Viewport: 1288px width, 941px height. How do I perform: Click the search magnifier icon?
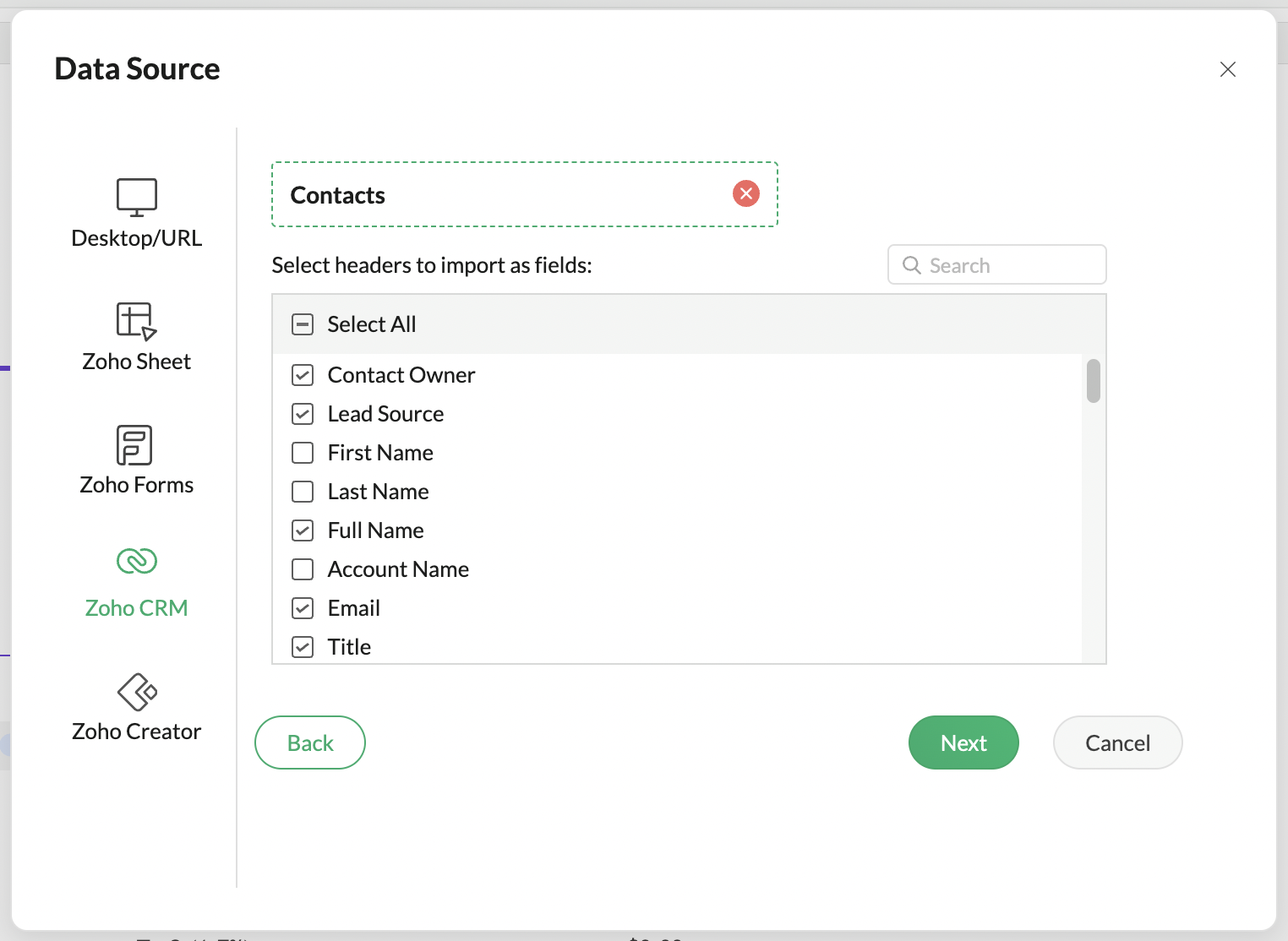pos(911,265)
